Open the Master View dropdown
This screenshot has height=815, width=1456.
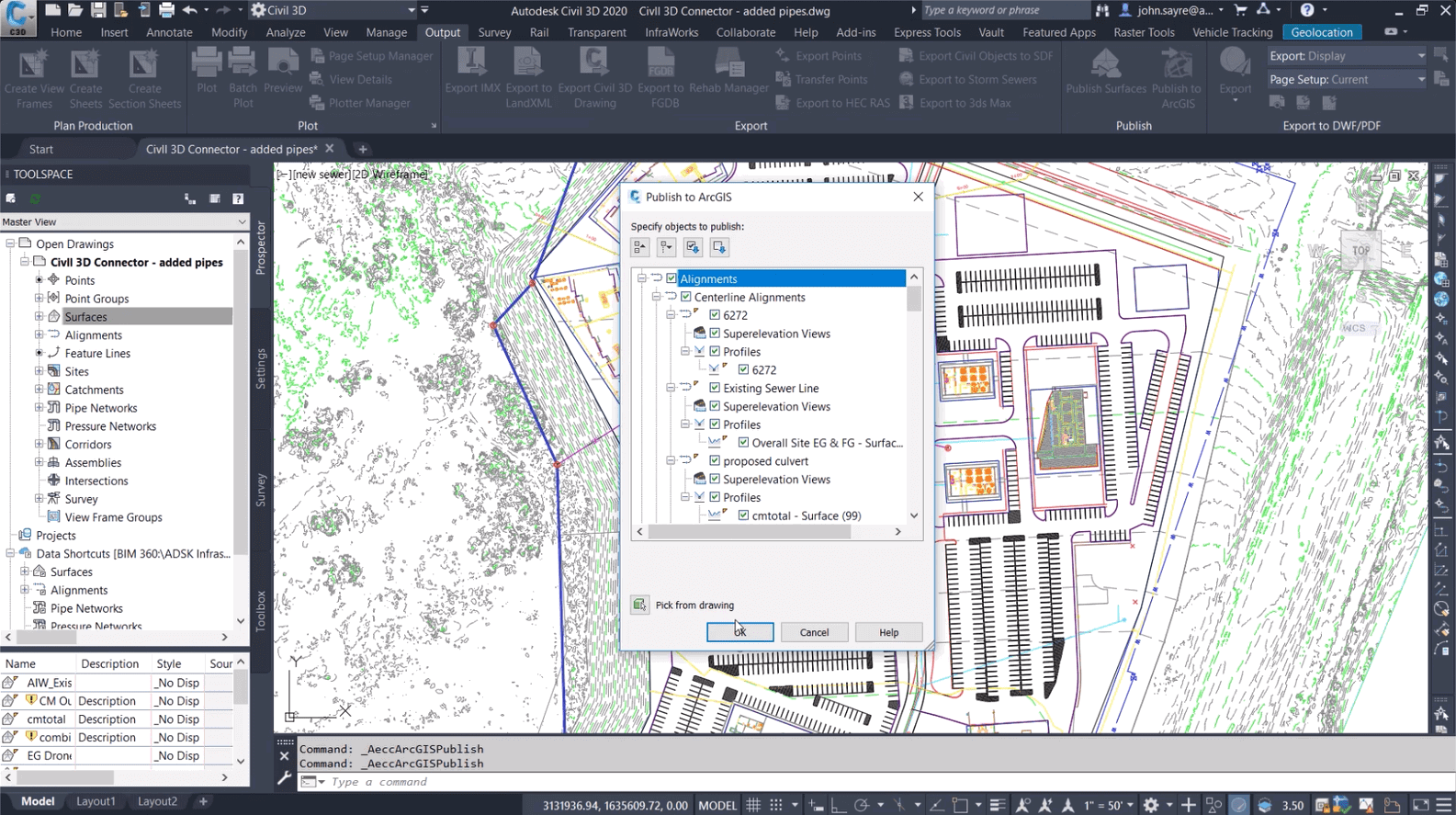(x=242, y=221)
